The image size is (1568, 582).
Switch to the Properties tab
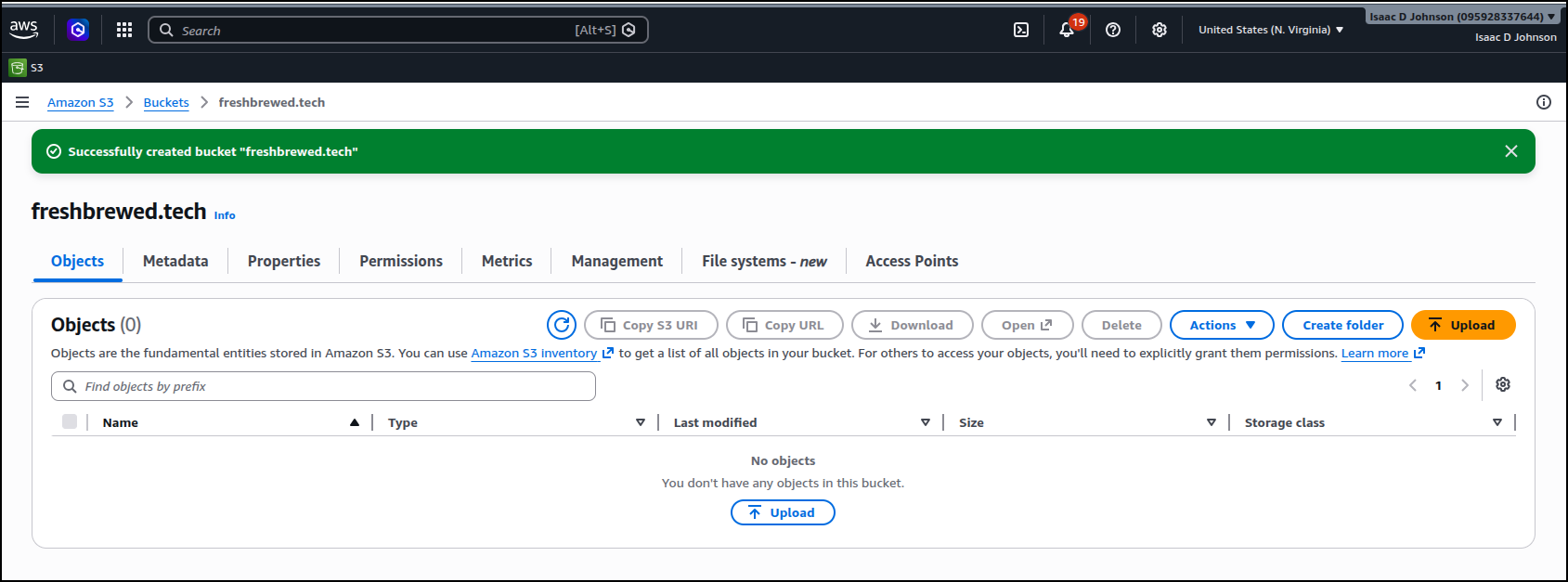click(x=284, y=261)
